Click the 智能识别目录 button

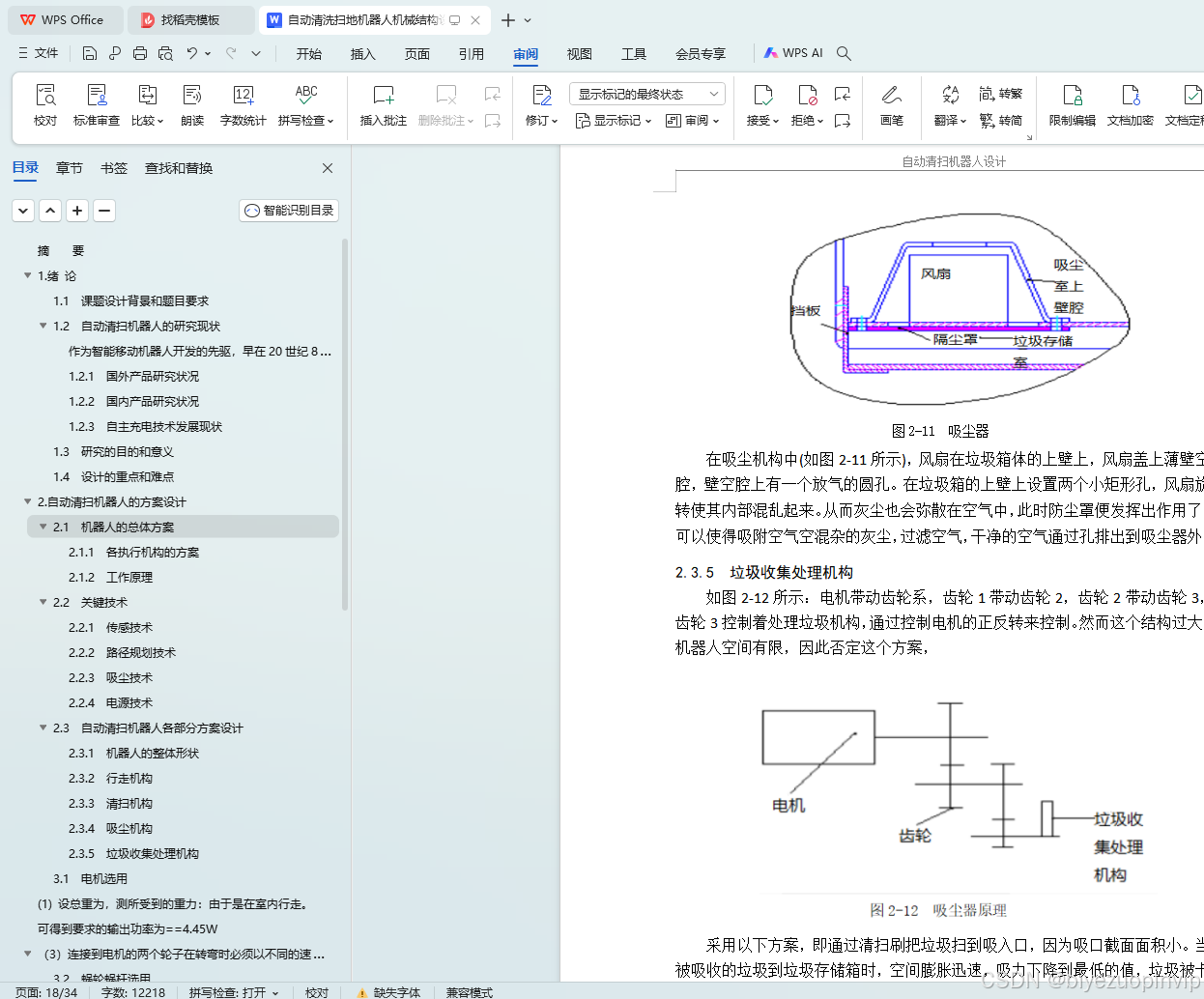[289, 211]
